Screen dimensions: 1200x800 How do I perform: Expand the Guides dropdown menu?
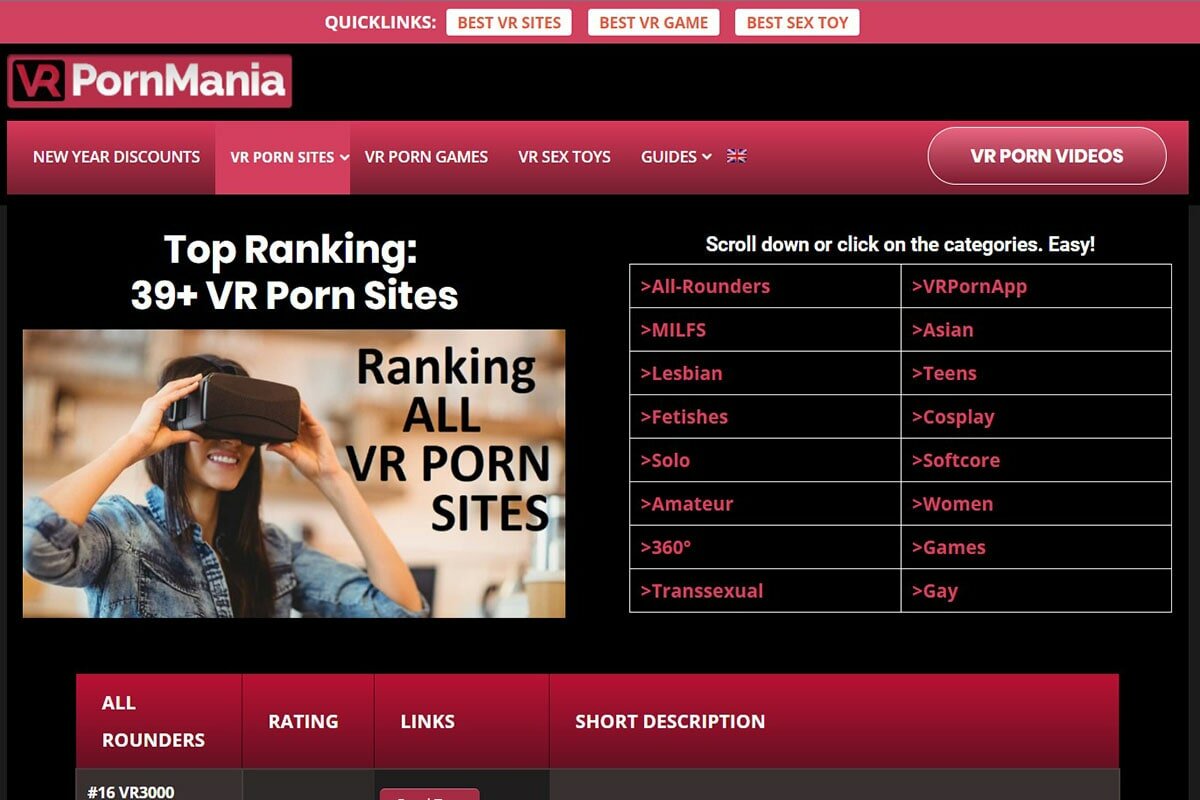676,157
